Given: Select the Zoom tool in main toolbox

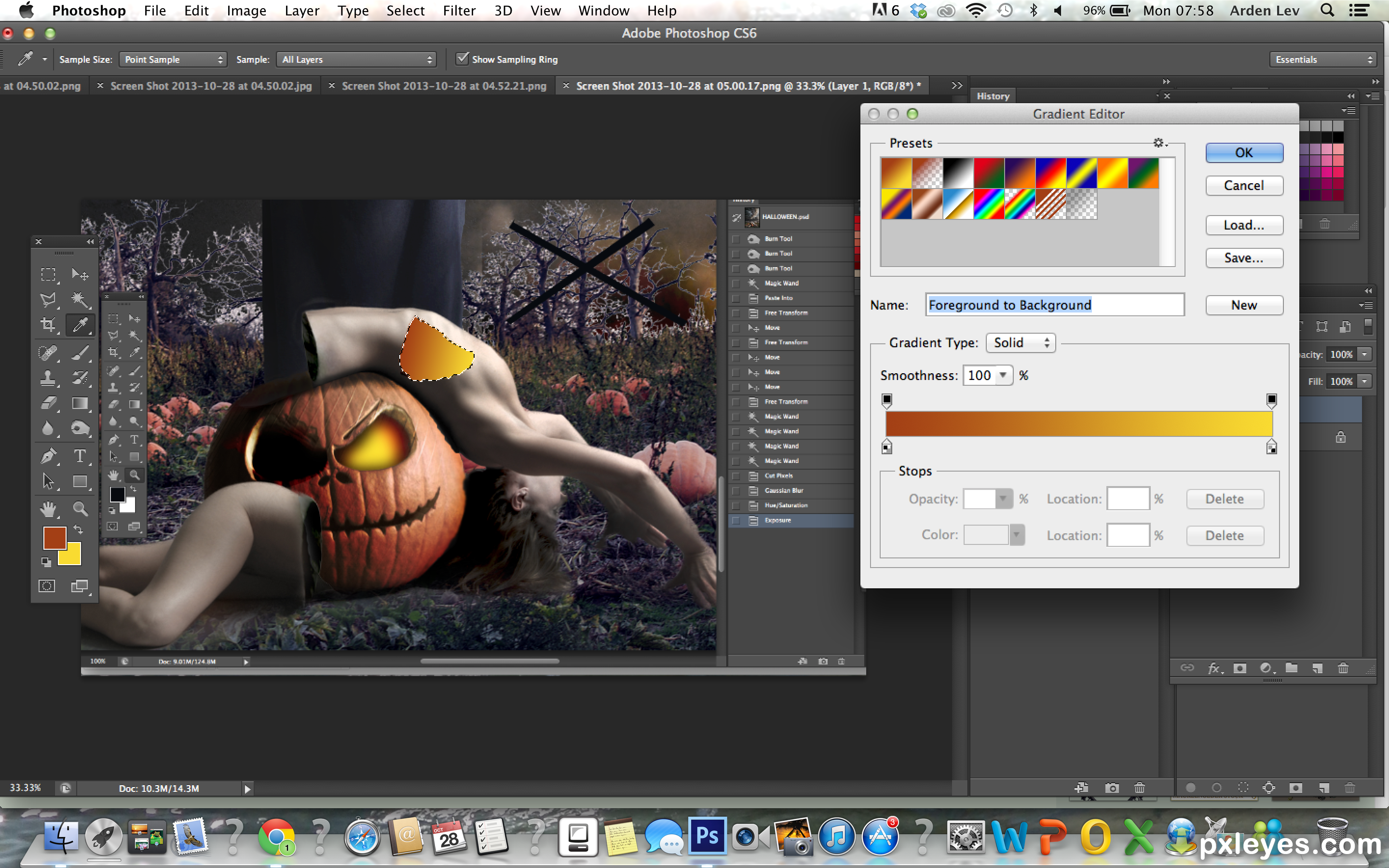Looking at the screenshot, I should click(80, 509).
